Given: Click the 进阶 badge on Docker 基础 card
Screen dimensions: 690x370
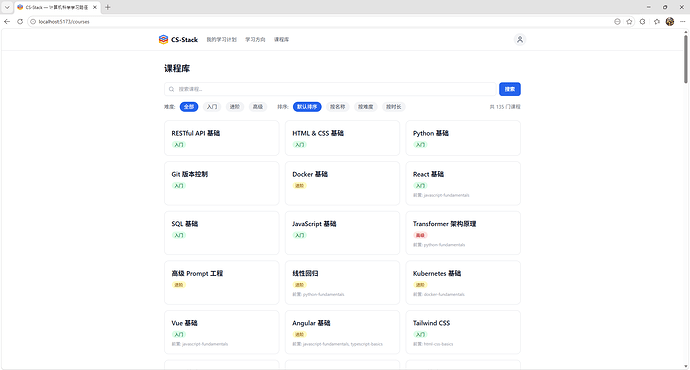Looking at the screenshot, I should (300, 186).
